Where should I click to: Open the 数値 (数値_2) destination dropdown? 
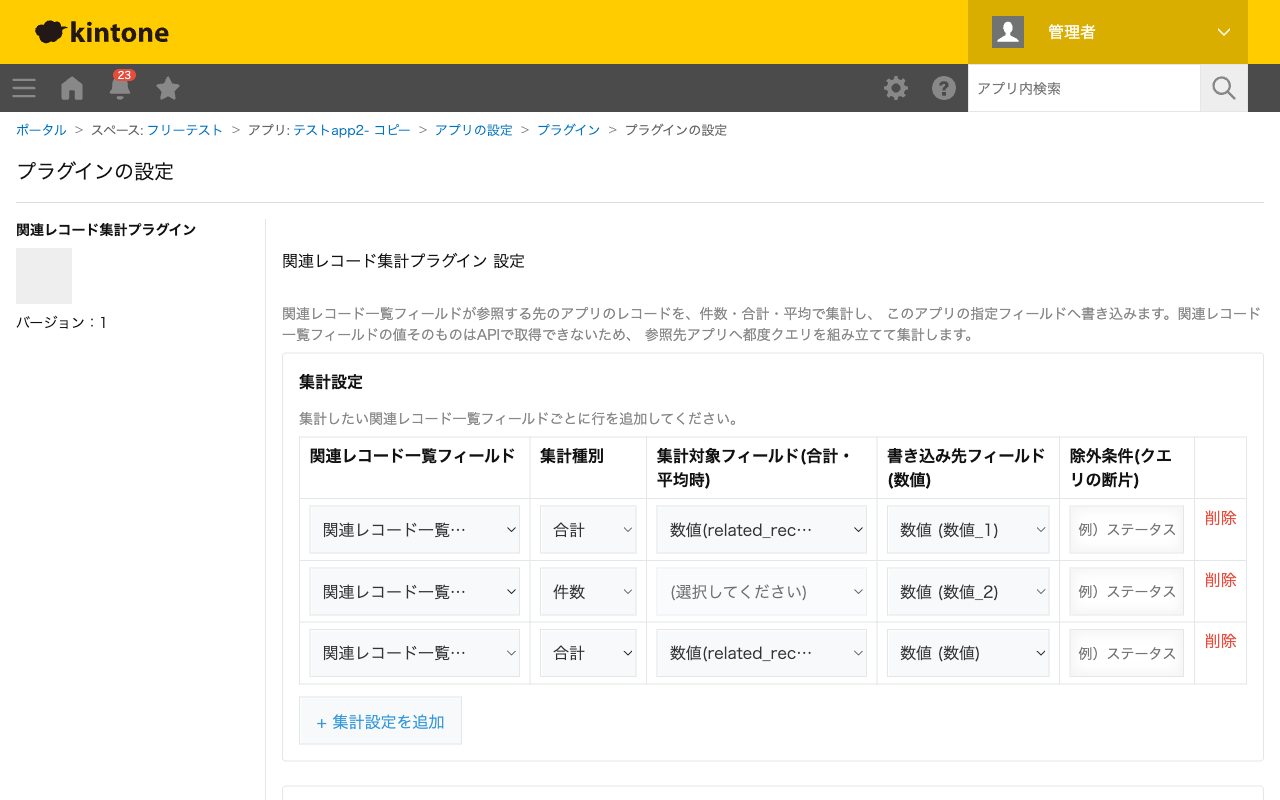point(968,592)
